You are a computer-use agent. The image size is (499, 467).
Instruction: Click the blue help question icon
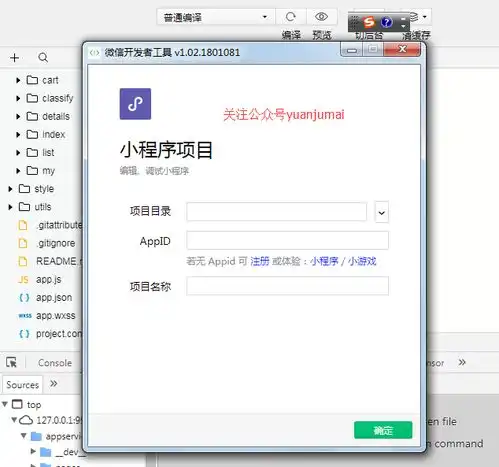[x=386, y=22]
